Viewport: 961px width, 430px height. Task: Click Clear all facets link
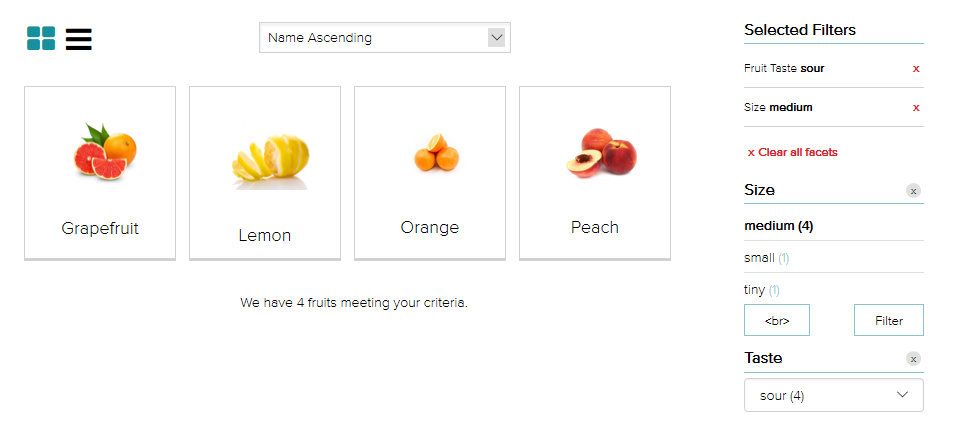(792, 152)
